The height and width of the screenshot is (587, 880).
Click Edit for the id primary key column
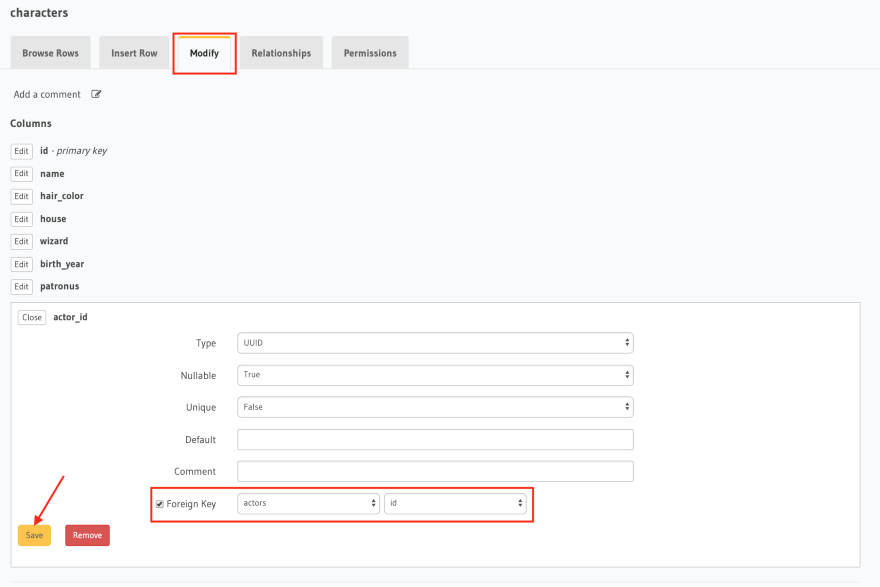click(x=21, y=151)
